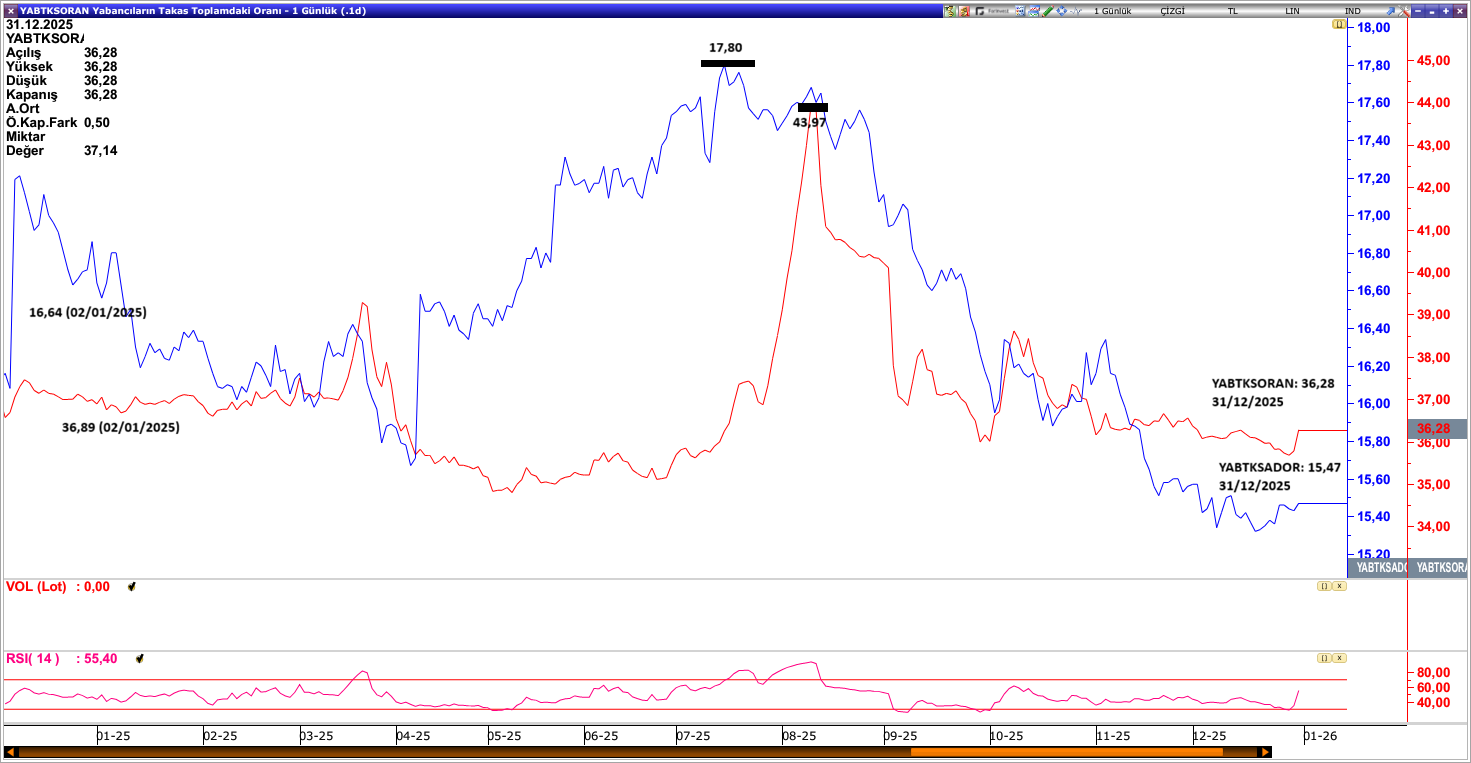Open the '1 Günlük' period dropdown
This screenshot has height=763, width=1471.
click(x=1112, y=11)
